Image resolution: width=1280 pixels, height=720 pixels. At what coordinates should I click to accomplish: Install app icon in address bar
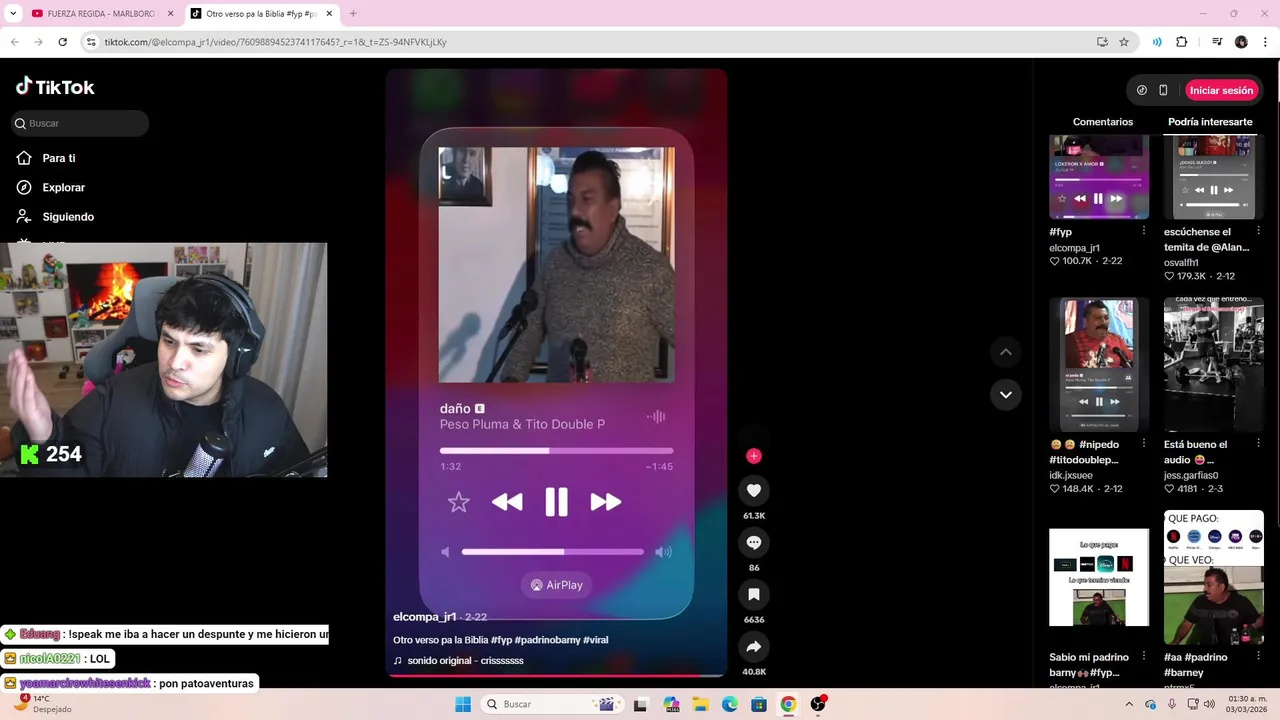click(x=1102, y=42)
